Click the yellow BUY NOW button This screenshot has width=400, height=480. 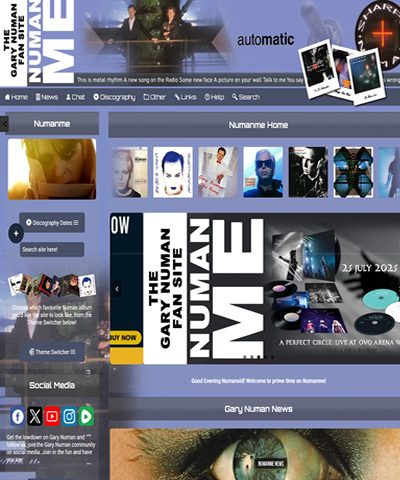click(125, 338)
